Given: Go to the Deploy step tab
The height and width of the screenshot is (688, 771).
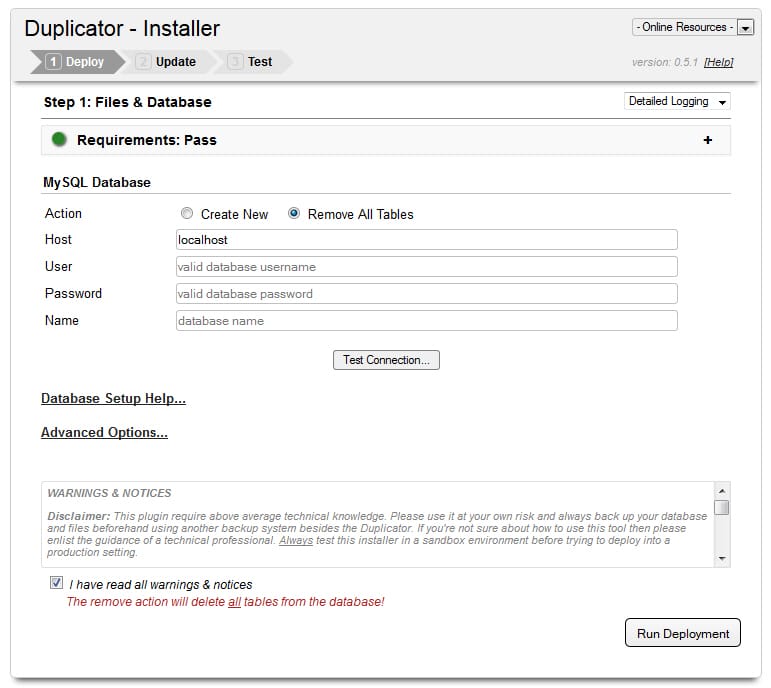Looking at the screenshot, I should (x=76, y=62).
